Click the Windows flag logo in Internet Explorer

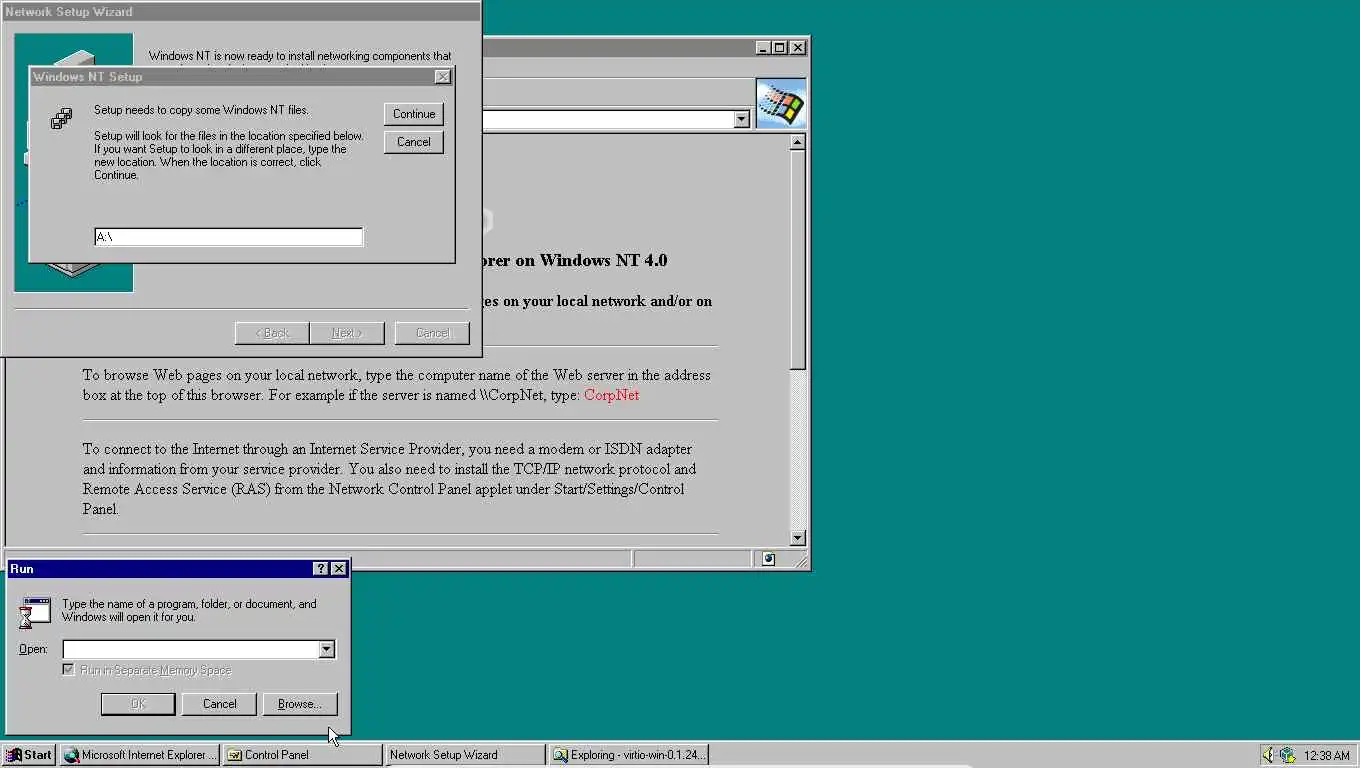pos(781,104)
